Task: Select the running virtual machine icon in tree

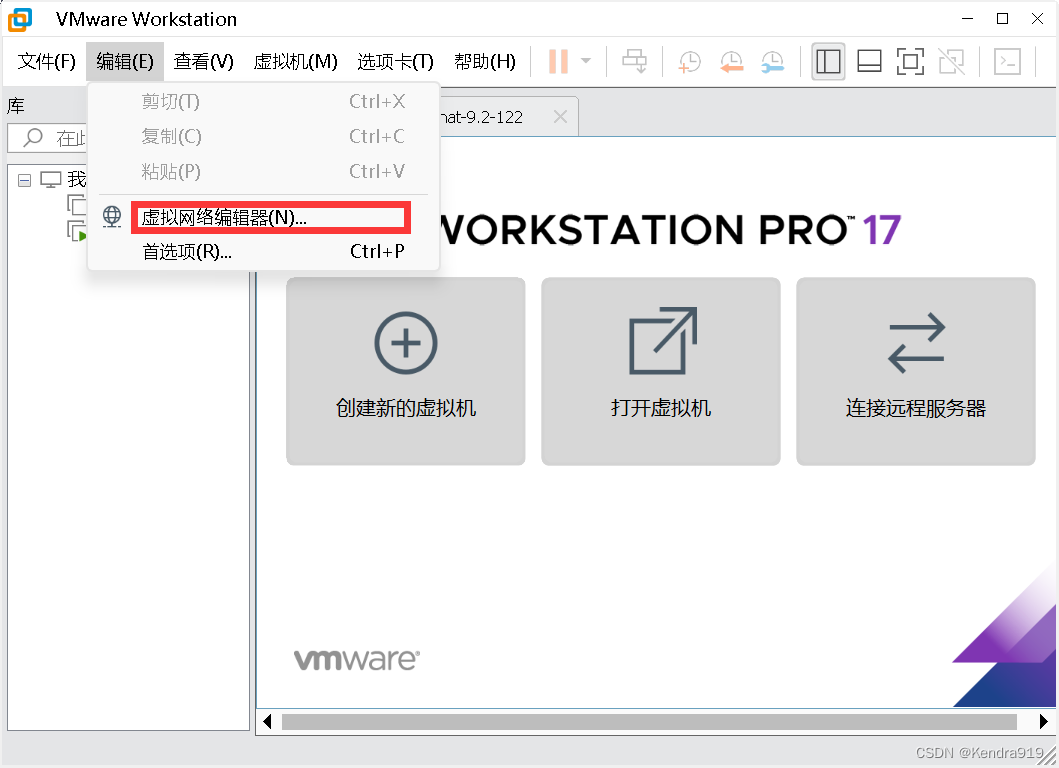Action: [x=76, y=230]
